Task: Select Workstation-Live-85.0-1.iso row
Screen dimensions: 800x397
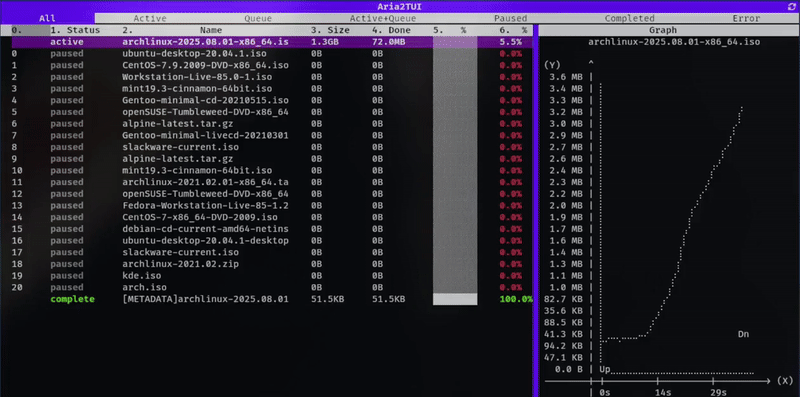Action: (271, 77)
